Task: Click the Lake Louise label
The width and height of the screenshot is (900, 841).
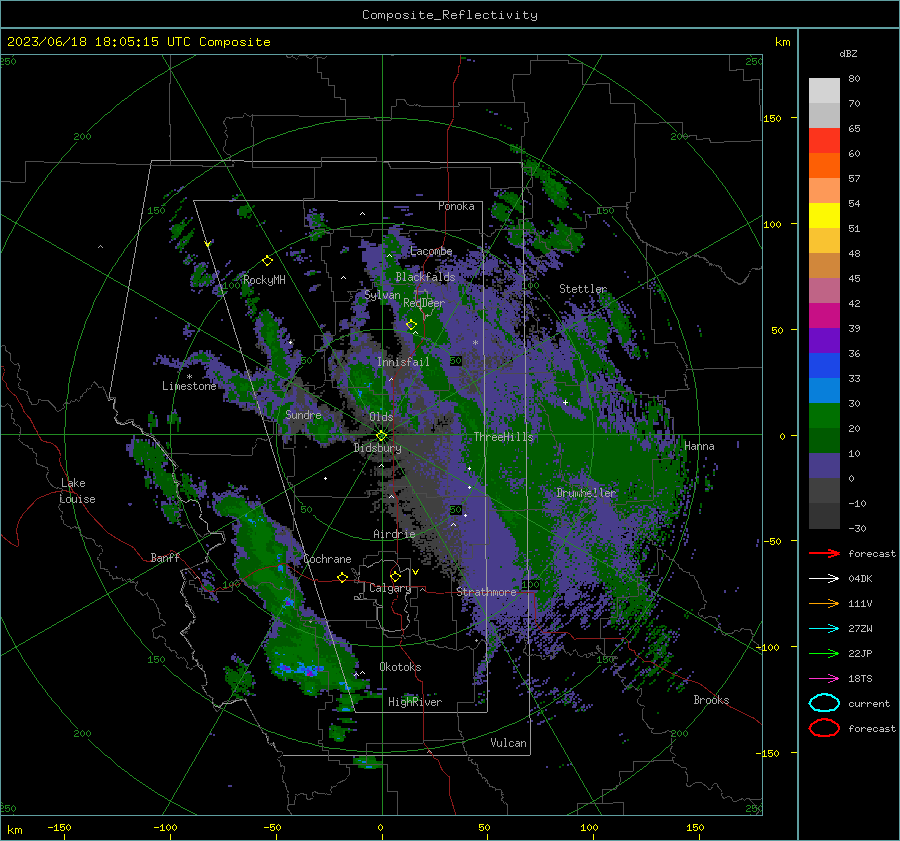Action: tap(78, 491)
